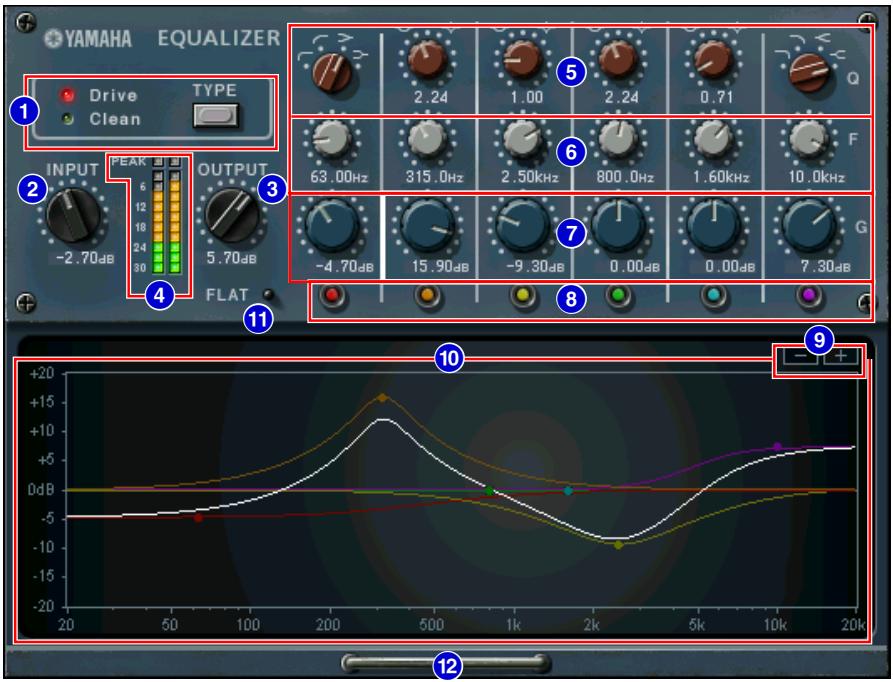Click the YAMAHA logo
This screenshot has height=682, width=893.
(89, 39)
